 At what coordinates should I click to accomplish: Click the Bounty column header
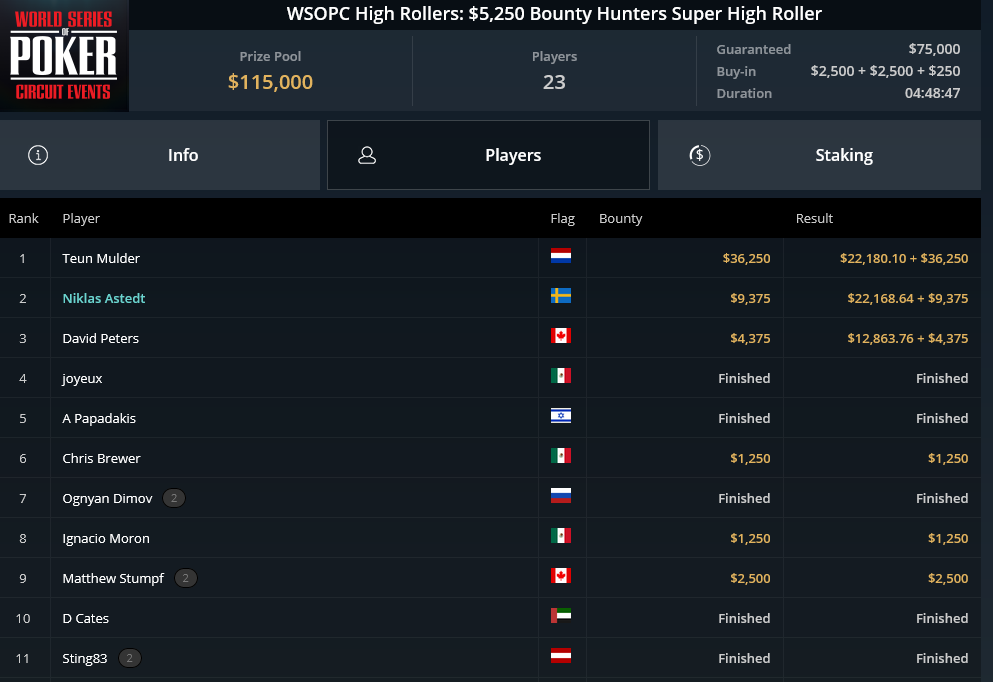(x=621, y=218)
